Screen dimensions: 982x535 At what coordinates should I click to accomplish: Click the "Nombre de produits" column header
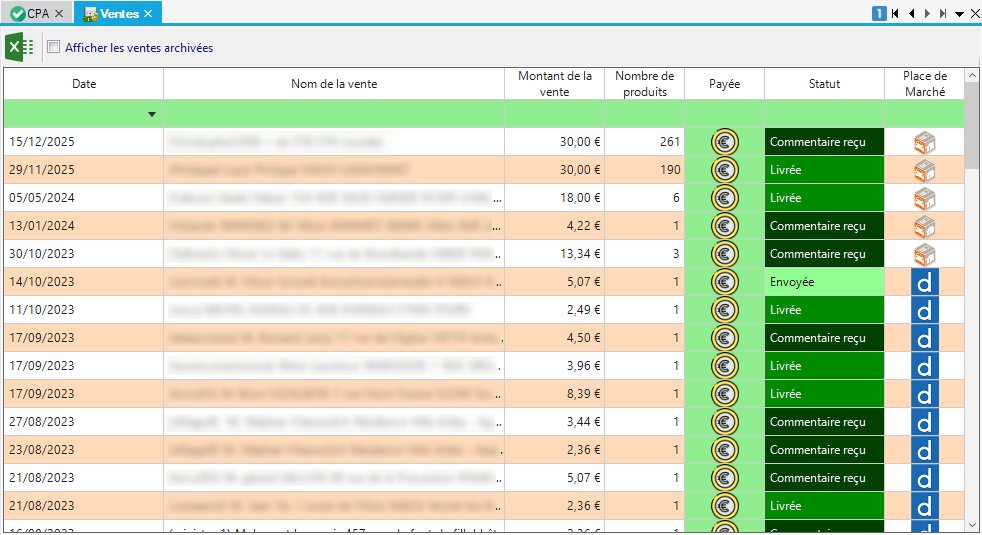(644, 84)
